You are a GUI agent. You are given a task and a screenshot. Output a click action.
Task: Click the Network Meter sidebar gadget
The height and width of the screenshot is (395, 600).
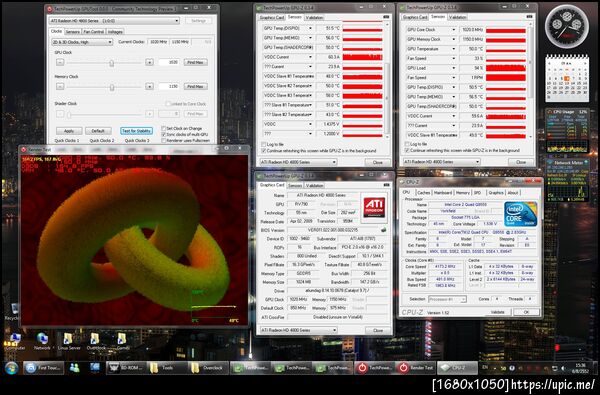pyautogui.click(x=567, y=180)
